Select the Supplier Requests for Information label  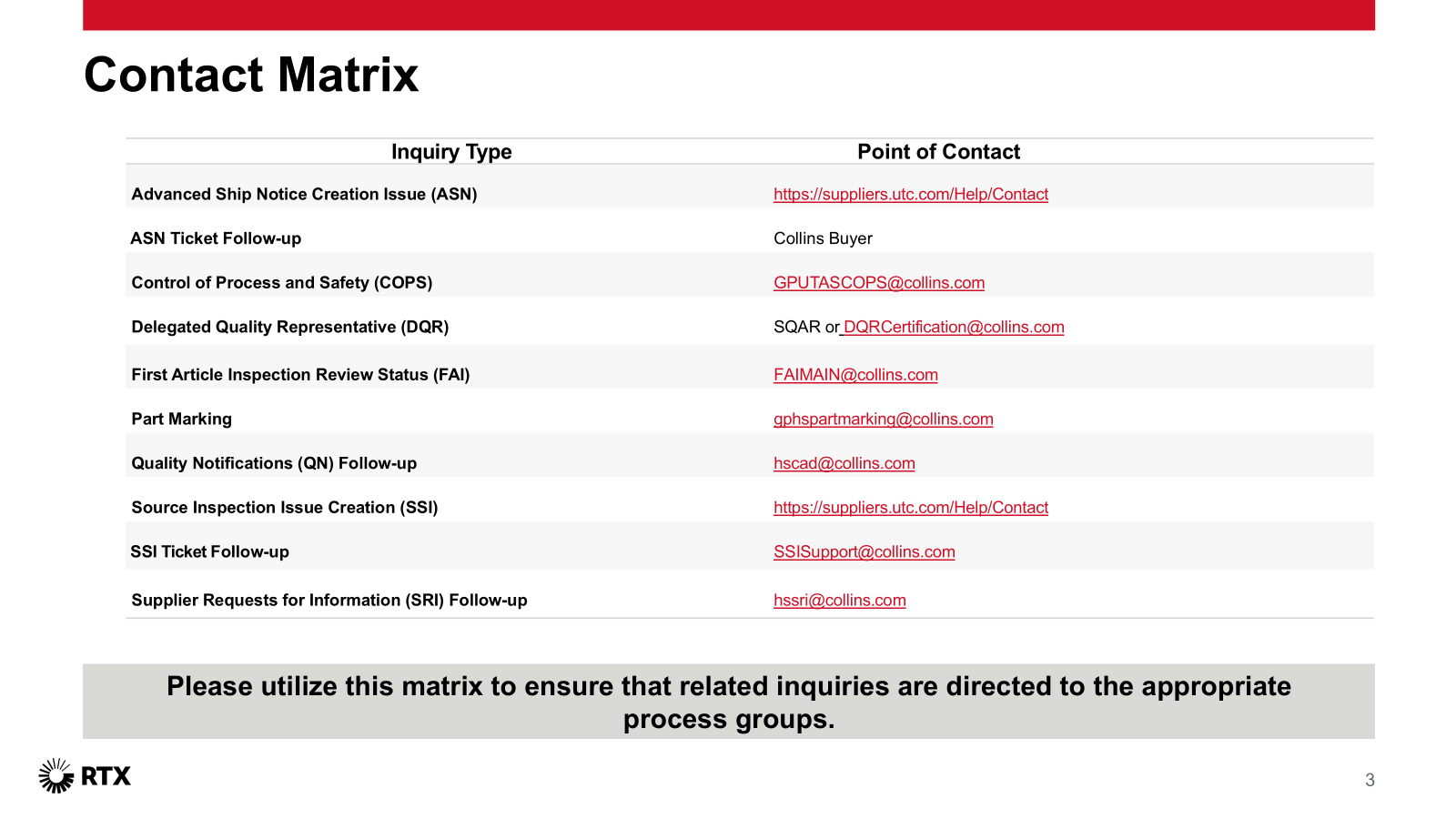329,601
